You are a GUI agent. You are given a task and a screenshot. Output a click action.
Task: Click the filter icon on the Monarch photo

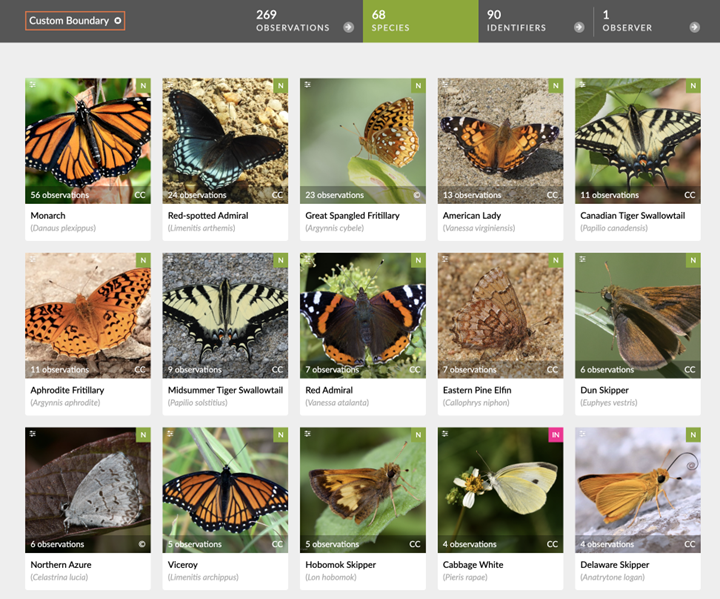[32, 85]
